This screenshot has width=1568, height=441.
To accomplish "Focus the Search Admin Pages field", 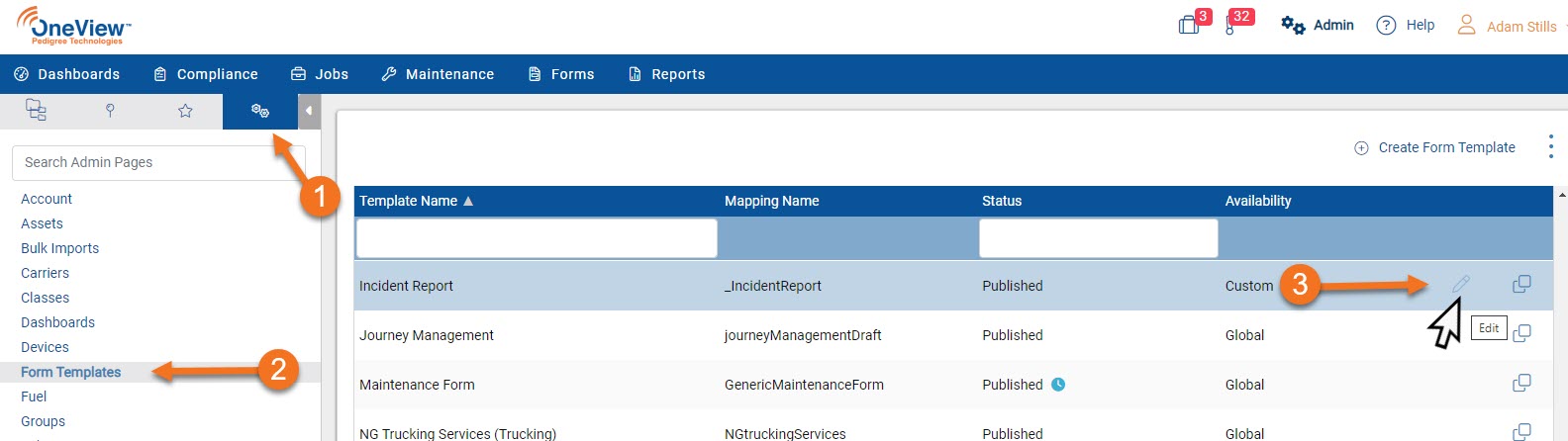I will (158, 162).
